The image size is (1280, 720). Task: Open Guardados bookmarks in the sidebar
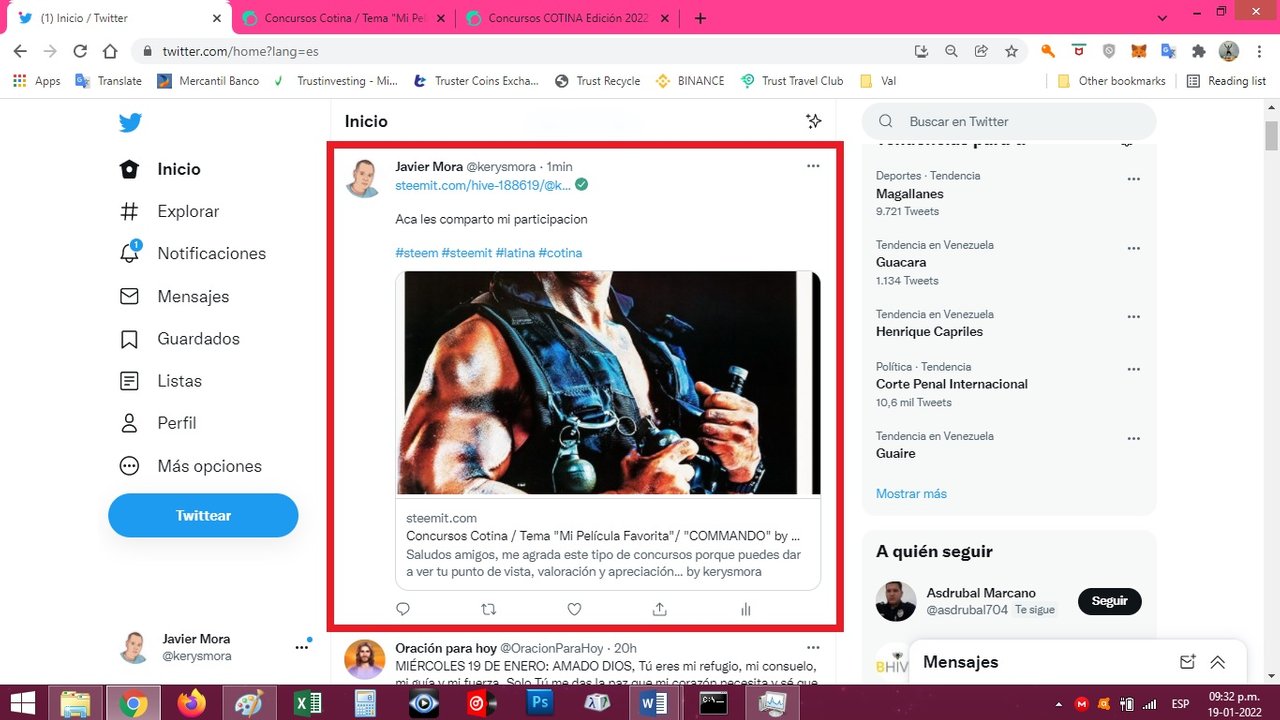179,338
